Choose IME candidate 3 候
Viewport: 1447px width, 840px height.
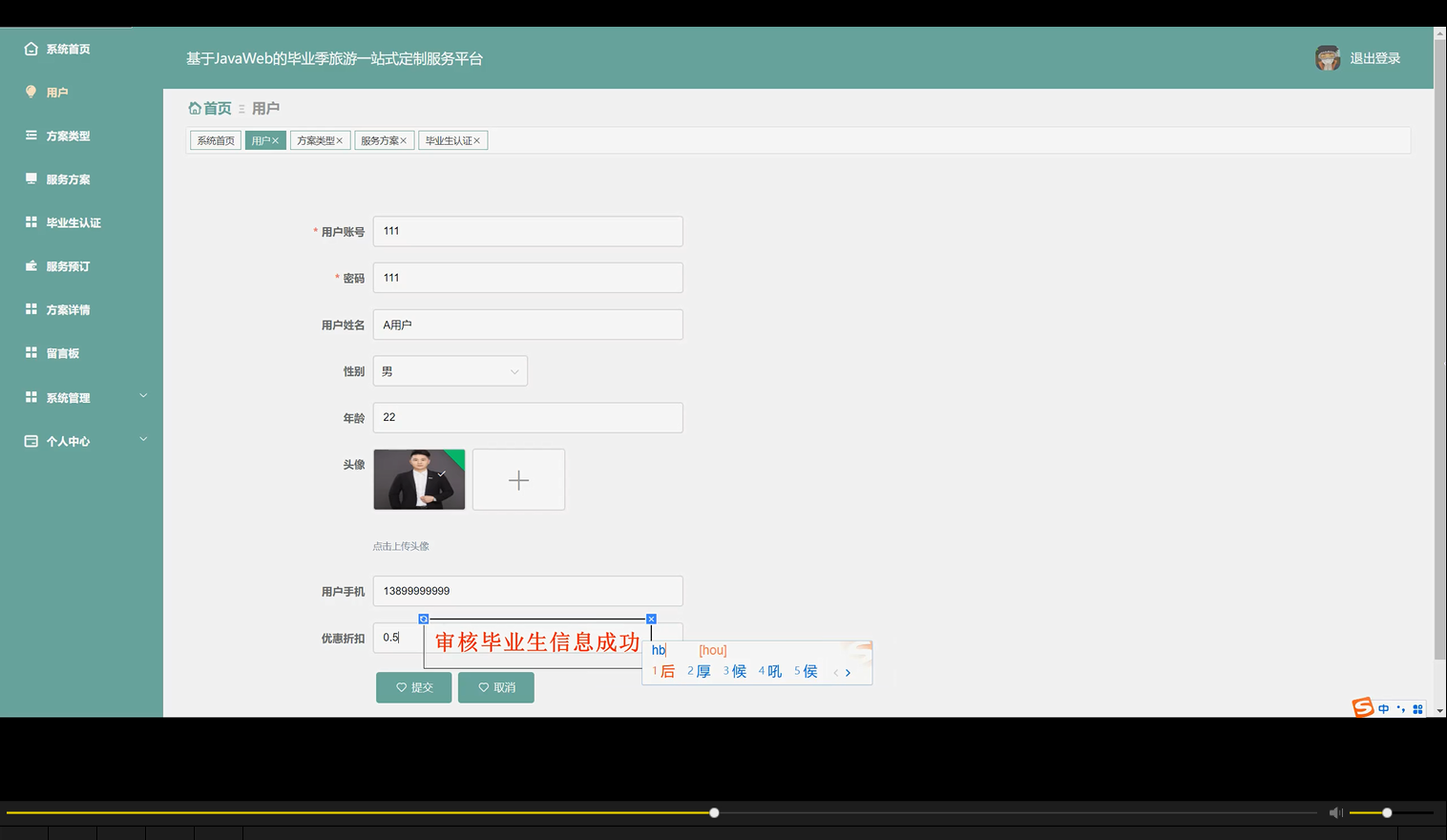[x=735, y=672]
